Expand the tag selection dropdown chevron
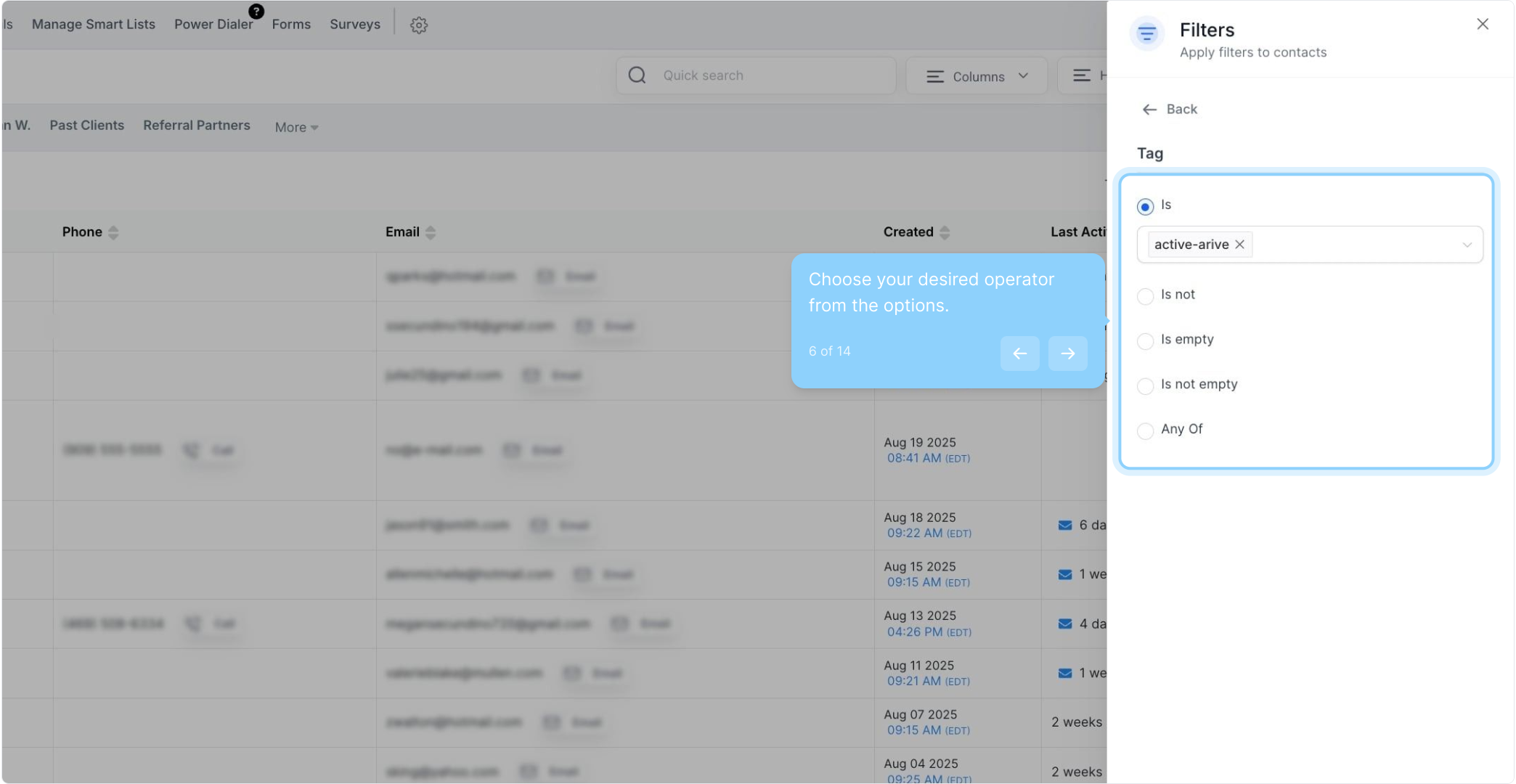Viewport: 1516px width, 784px height. coord(1467,245)
